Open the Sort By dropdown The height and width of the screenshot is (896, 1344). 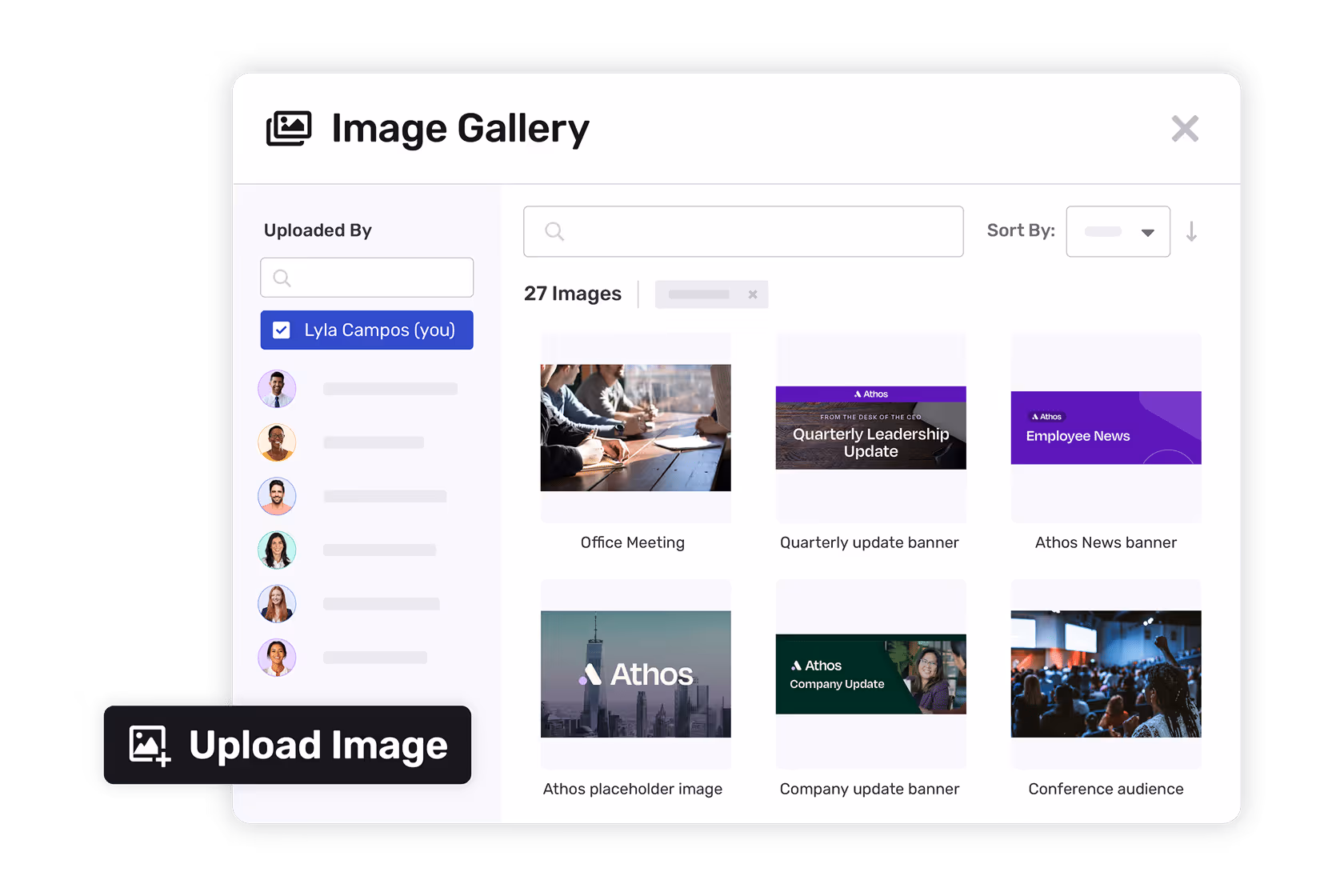coord(1118,231)
